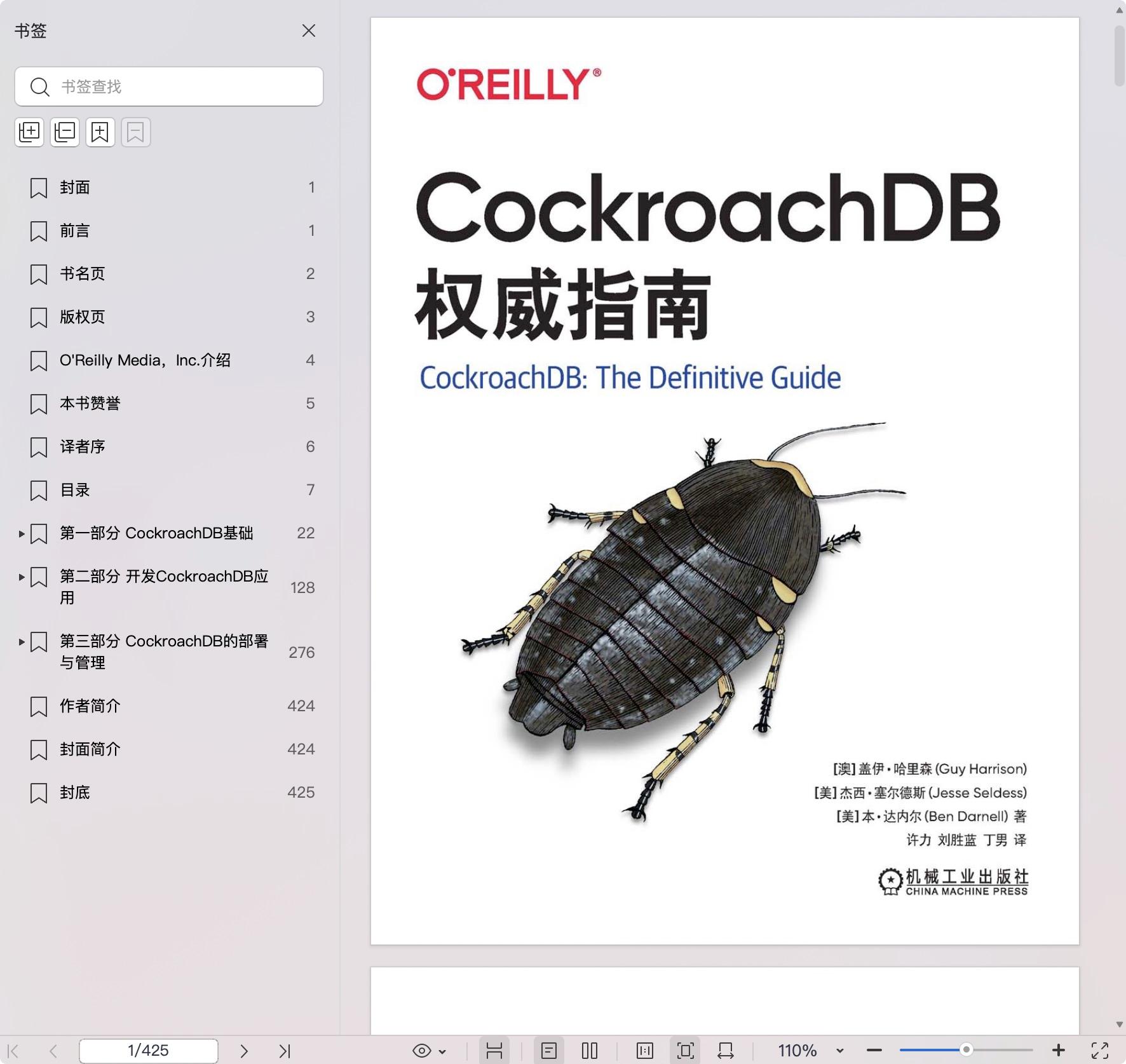The height and width of the screenshot is (1064, 1126).
Task: Select single page view mode
Action: [550, 1050]
